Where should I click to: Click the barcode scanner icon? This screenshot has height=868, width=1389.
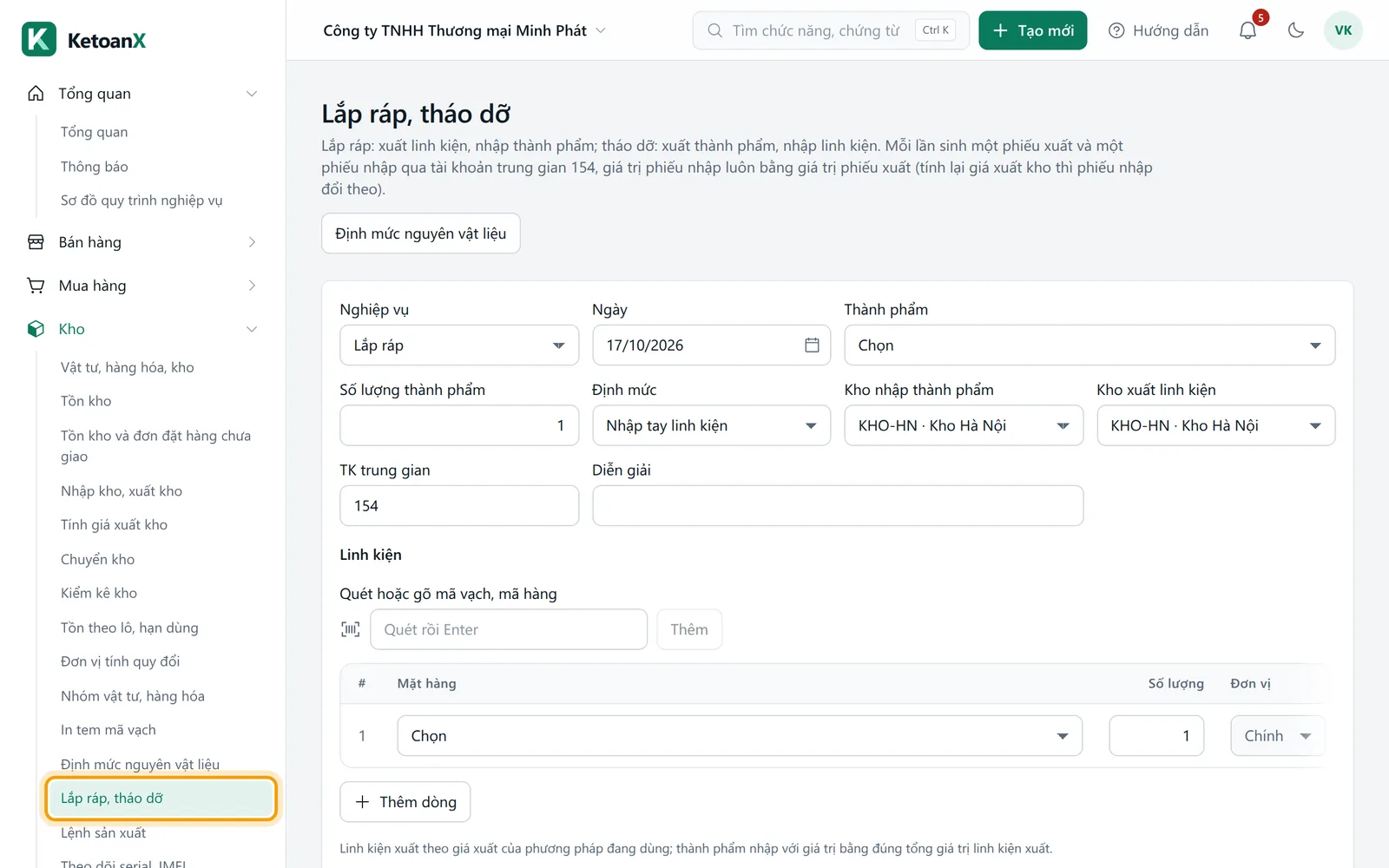351,629
